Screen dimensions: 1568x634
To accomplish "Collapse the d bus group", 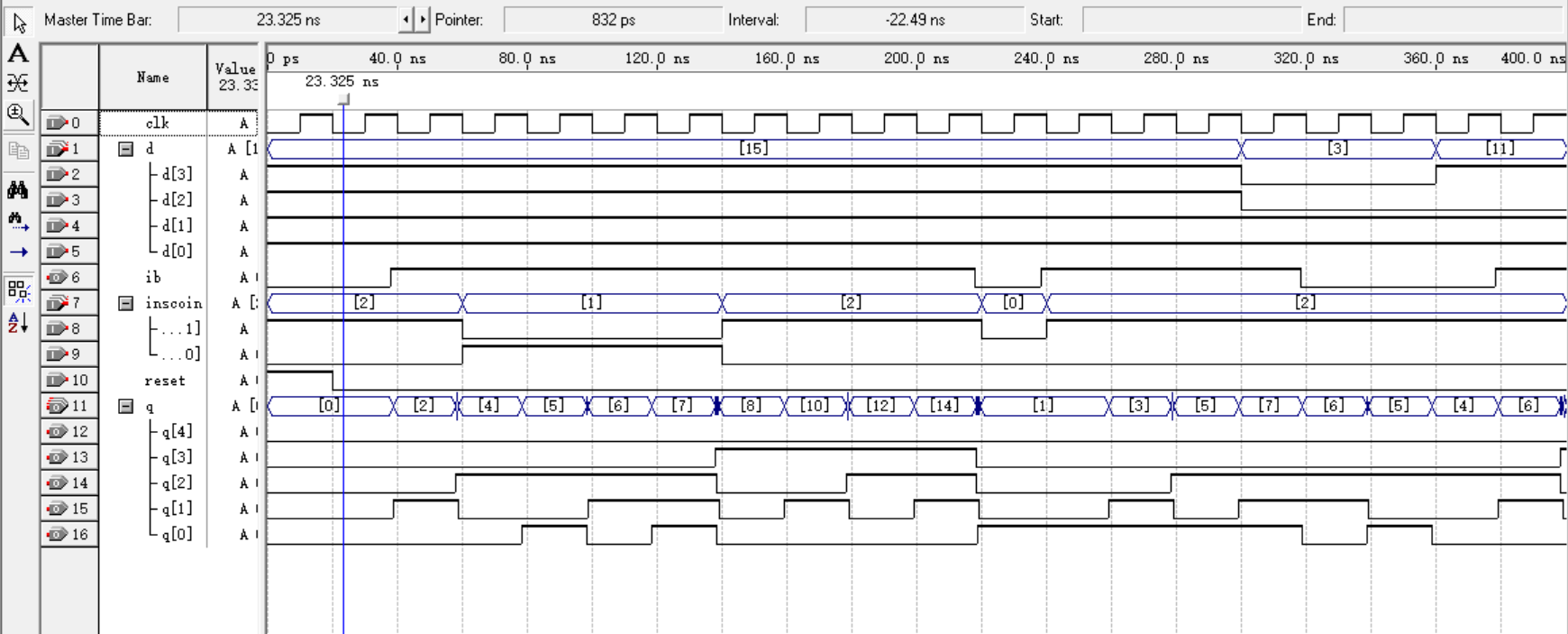I will 126,149.
